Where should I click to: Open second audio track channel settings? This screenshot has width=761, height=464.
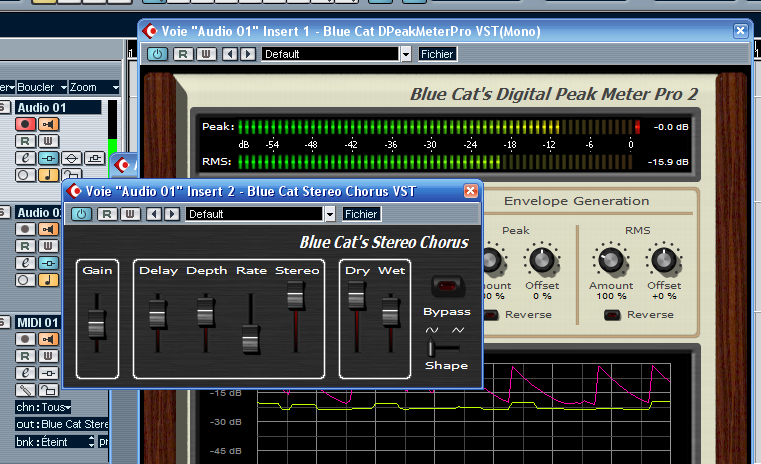25,263
